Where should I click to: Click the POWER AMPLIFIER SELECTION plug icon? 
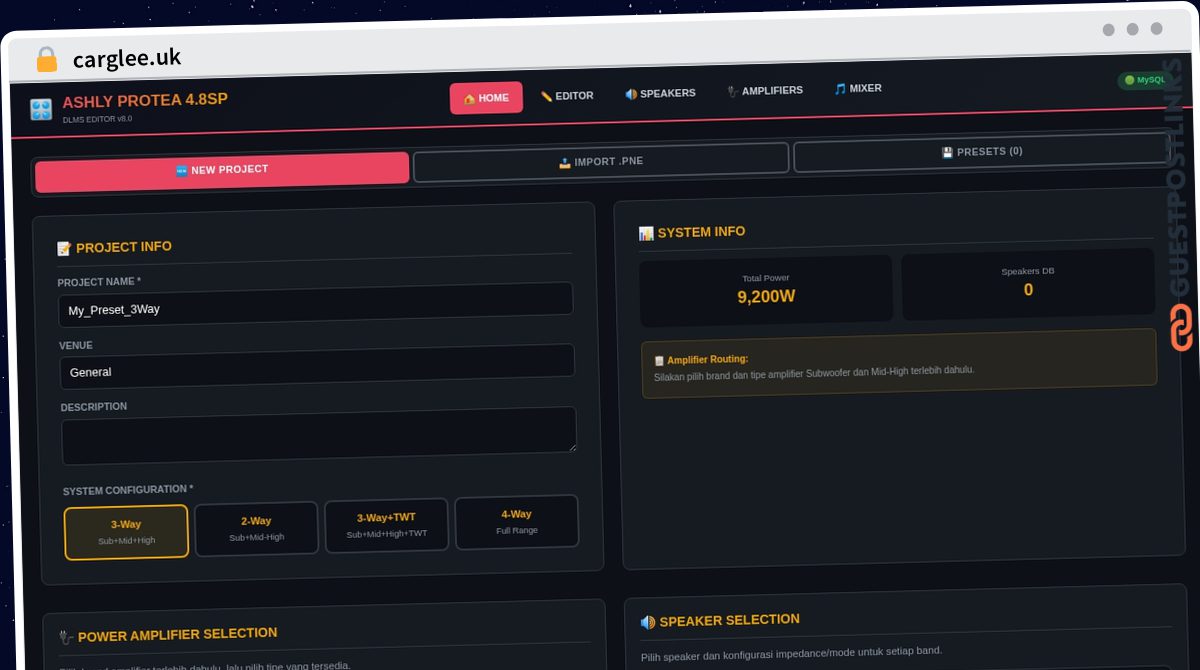point(66,637)
